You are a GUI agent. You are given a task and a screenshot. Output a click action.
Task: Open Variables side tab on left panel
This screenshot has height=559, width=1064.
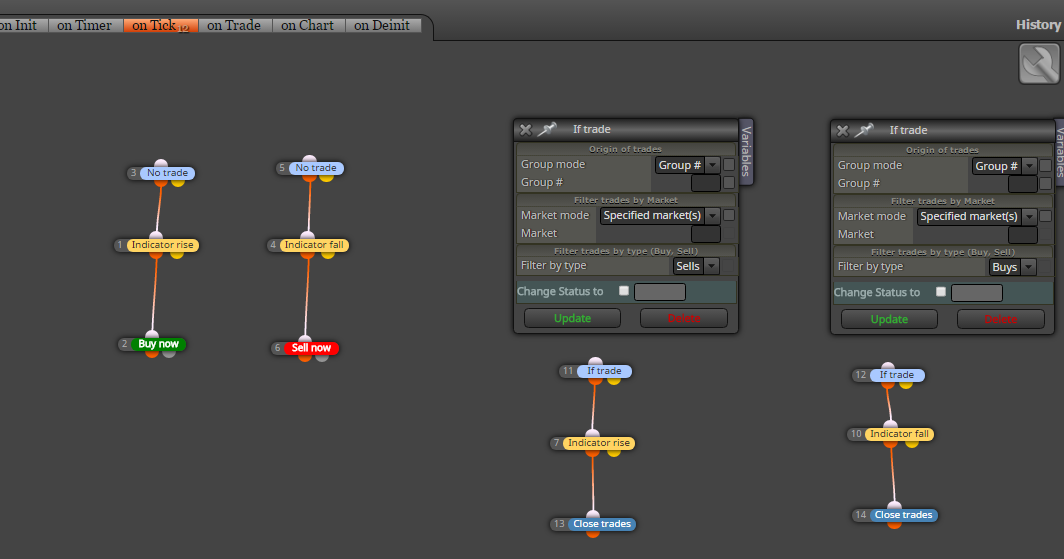point(746,151)
